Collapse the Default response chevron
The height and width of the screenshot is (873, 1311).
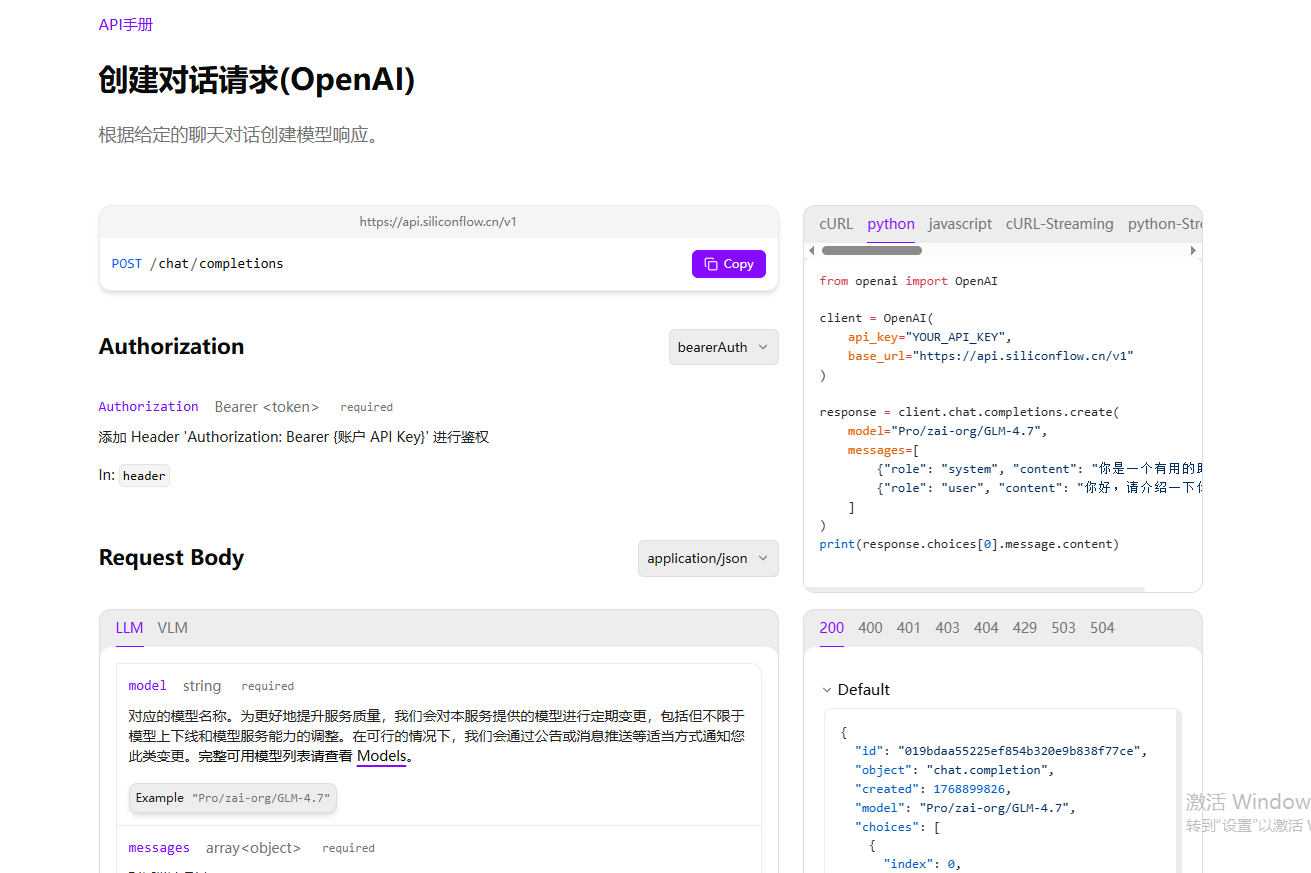[x=827, y=690]
